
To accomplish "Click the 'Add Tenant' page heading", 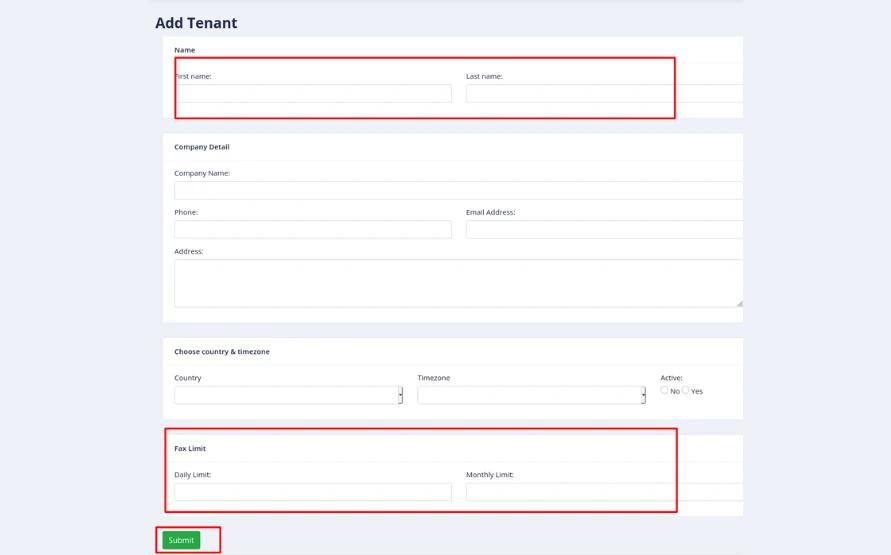I will 196,23.
